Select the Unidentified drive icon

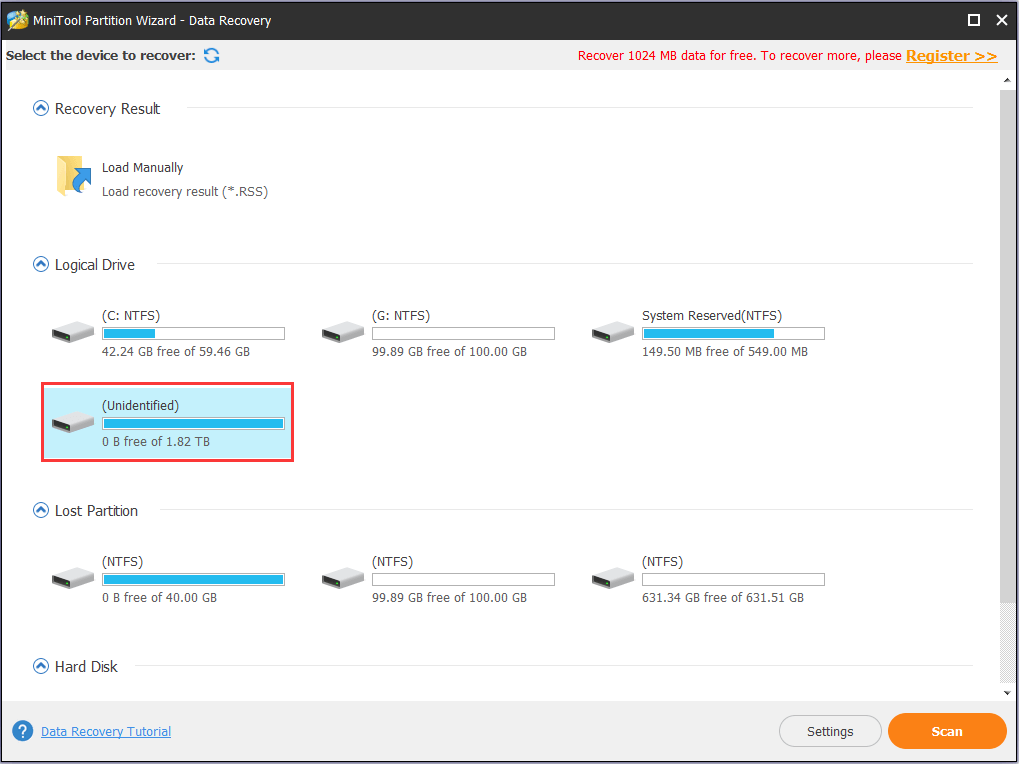[73, 422]
